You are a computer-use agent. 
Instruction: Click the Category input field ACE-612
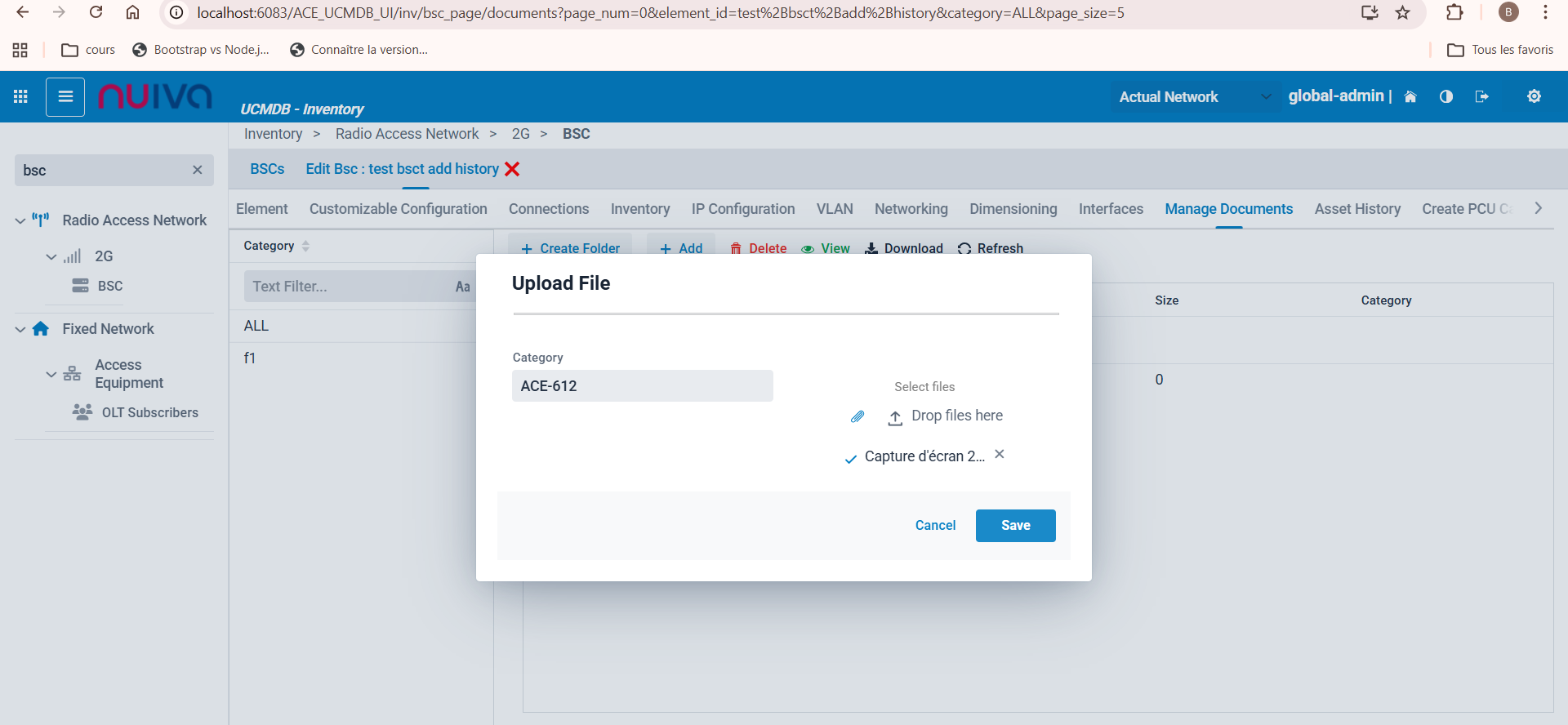pos(642,386)
